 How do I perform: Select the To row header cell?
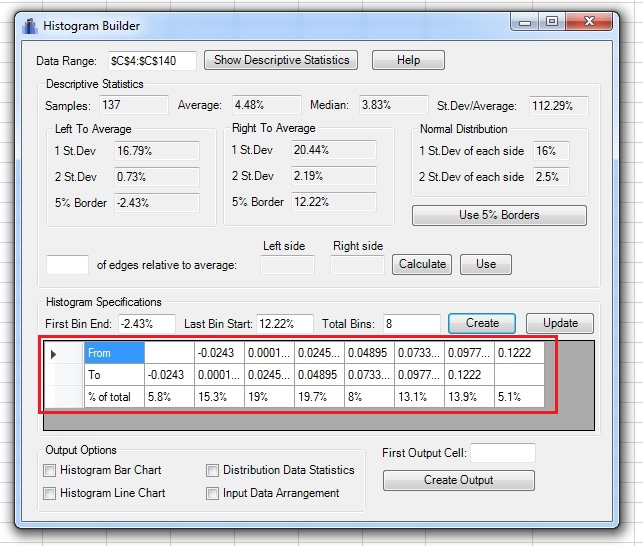[x=114, y=375]
